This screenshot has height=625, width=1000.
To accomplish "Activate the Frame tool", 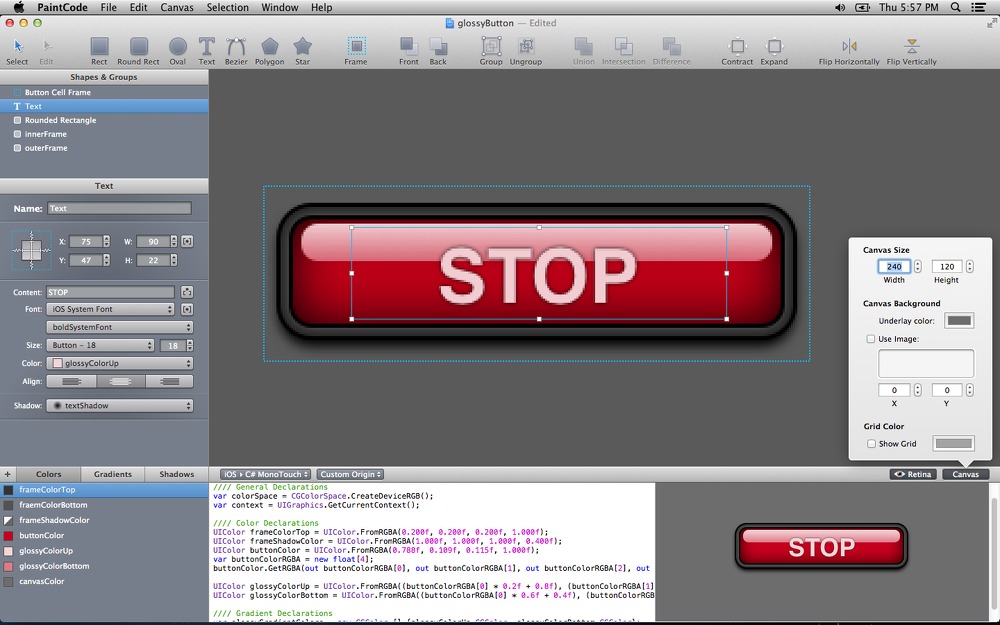I will [x=356, y=51].
